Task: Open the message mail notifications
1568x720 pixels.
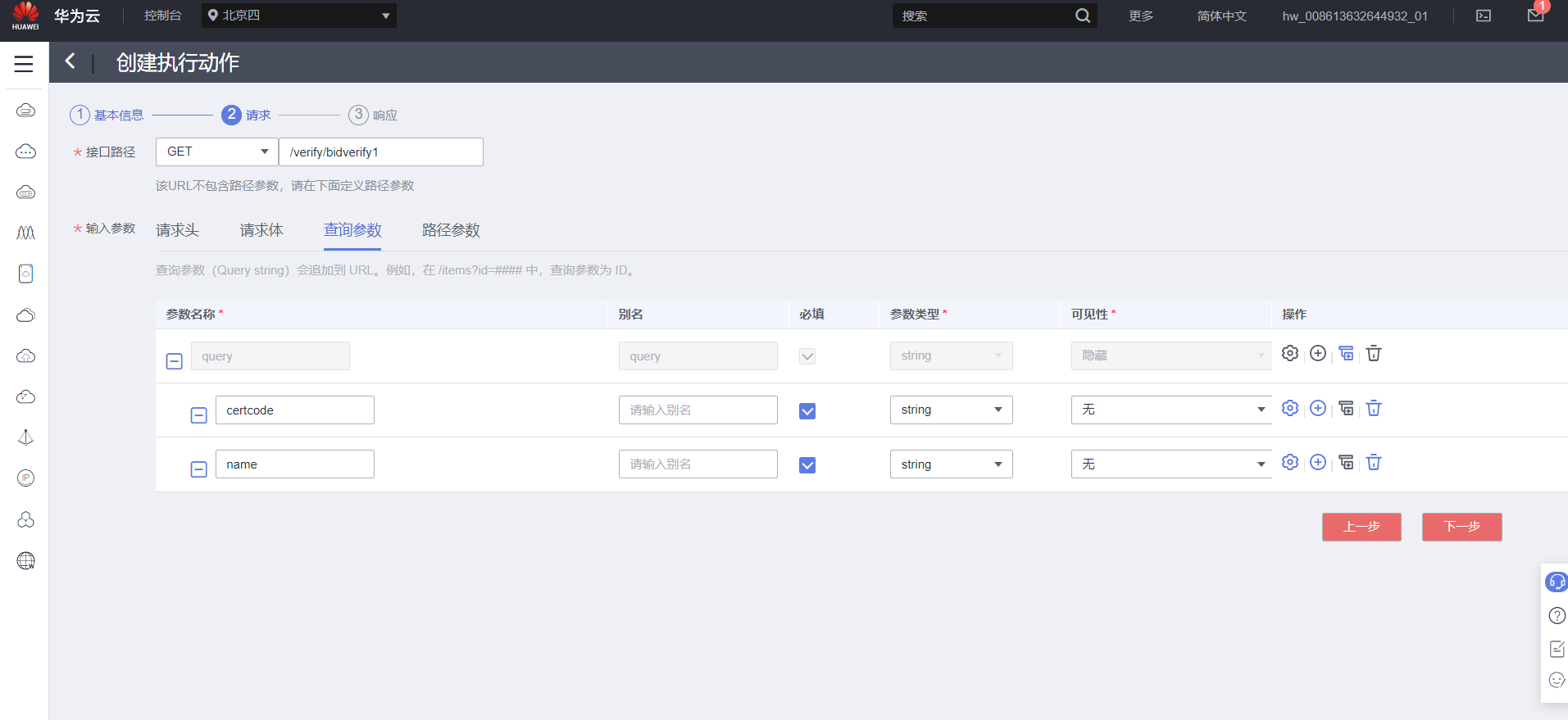Action: (x=1536, y=16)
